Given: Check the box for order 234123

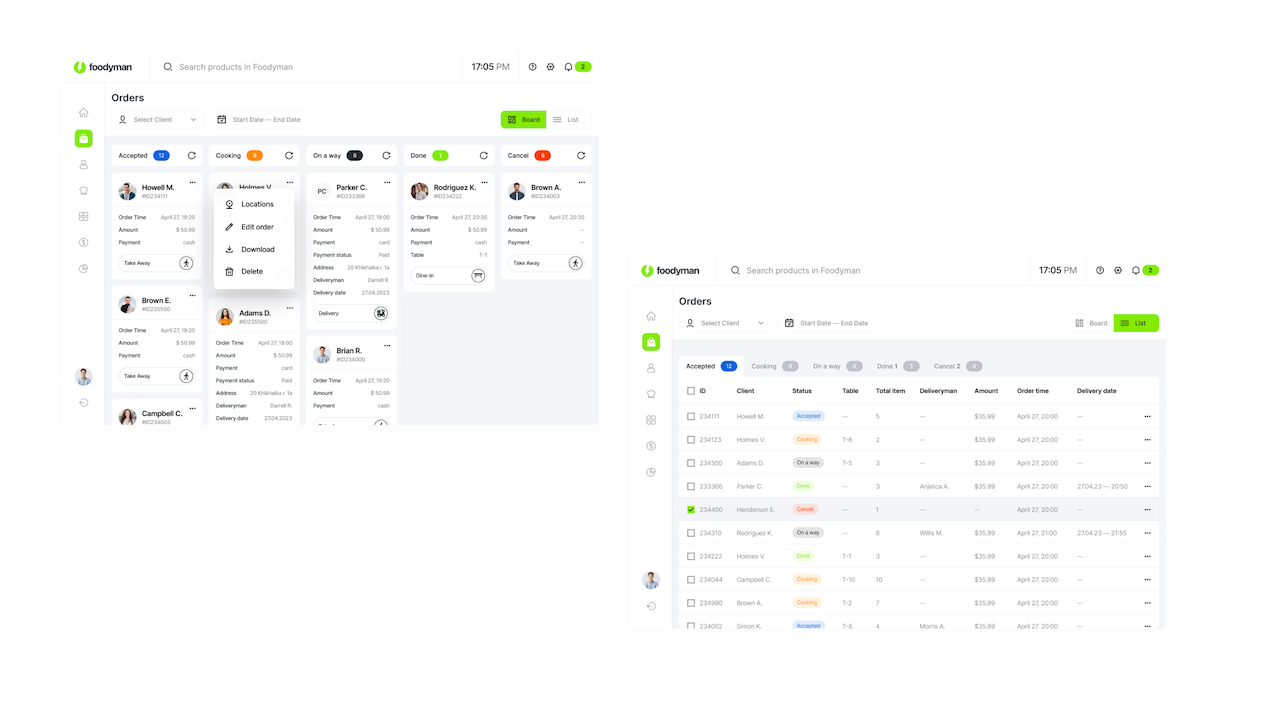Looking at the screenshot, I should pos(691,440).
